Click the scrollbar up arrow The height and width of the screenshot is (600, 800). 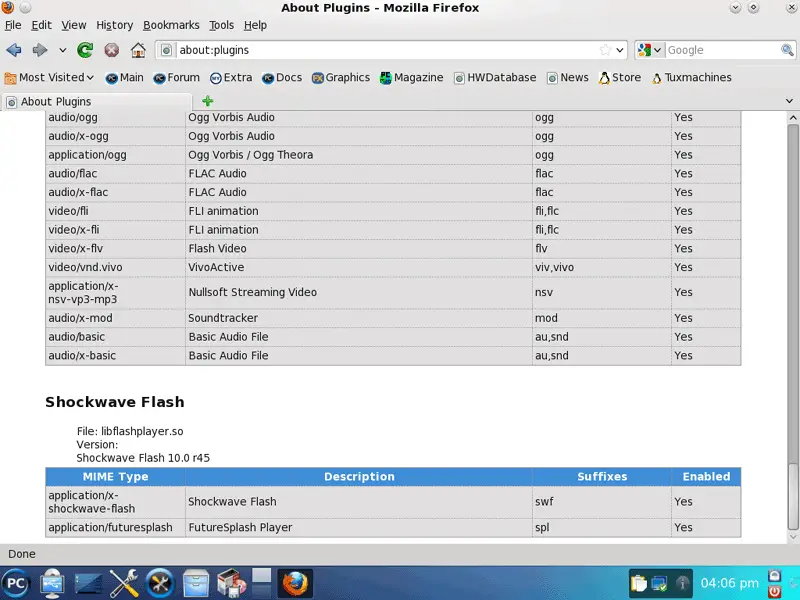793,118
